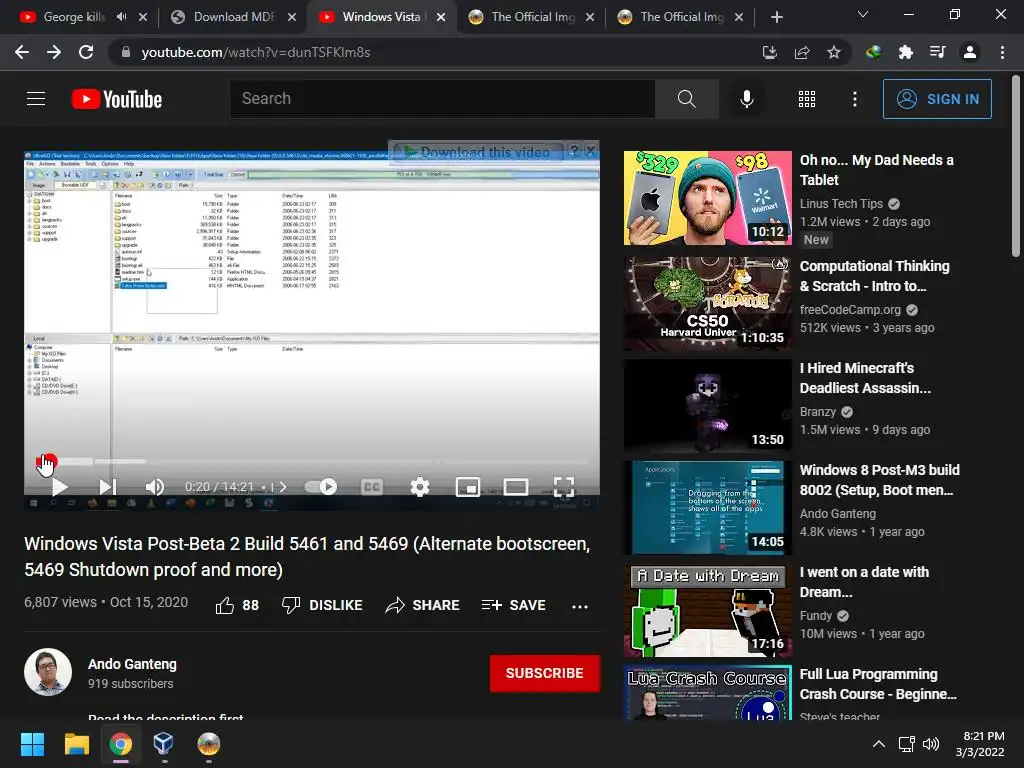Reload the current page
Viewport: 1024px width, 768px height.
[x=86, y=52]
